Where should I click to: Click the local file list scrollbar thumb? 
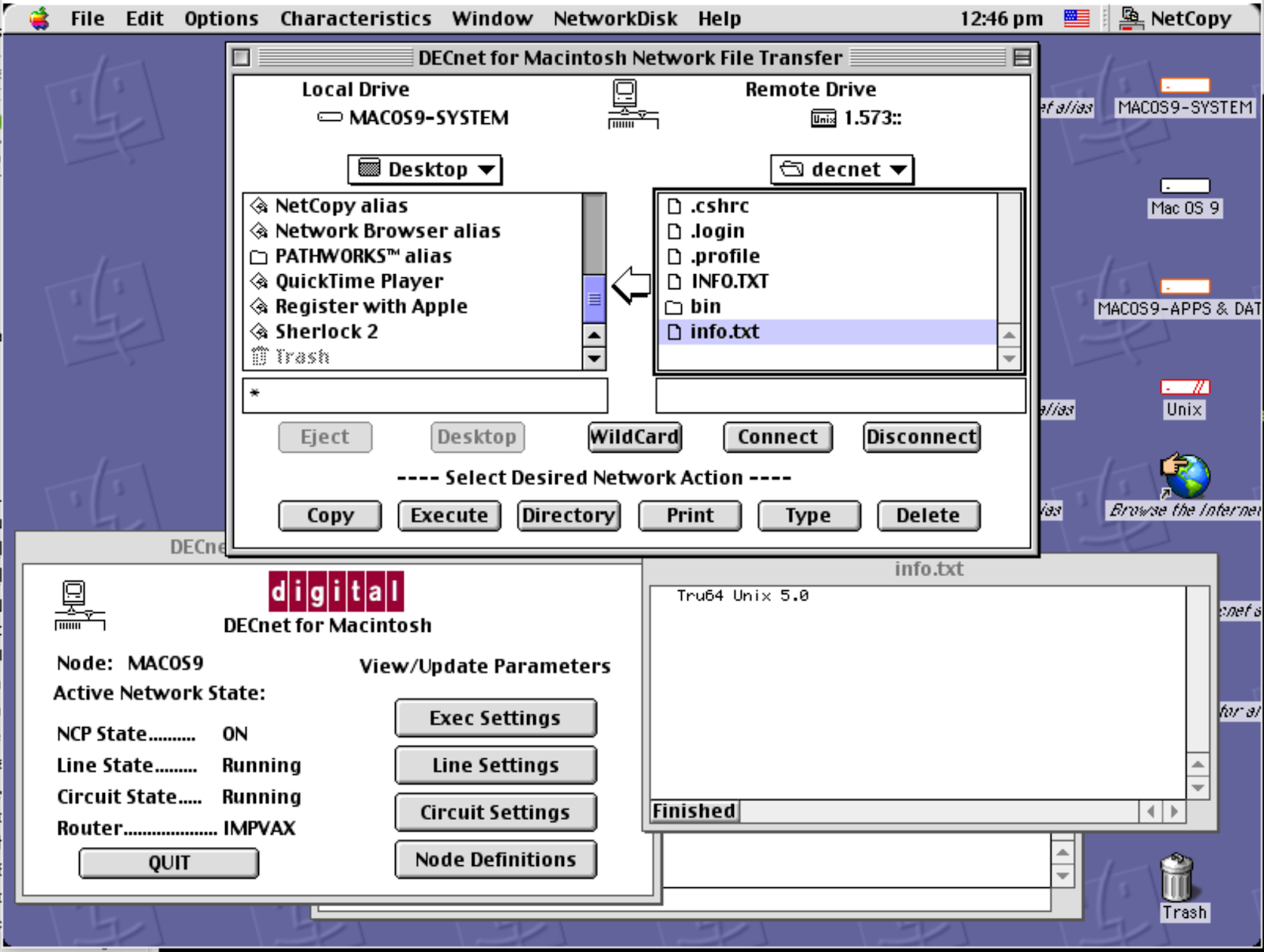point(594,299)
